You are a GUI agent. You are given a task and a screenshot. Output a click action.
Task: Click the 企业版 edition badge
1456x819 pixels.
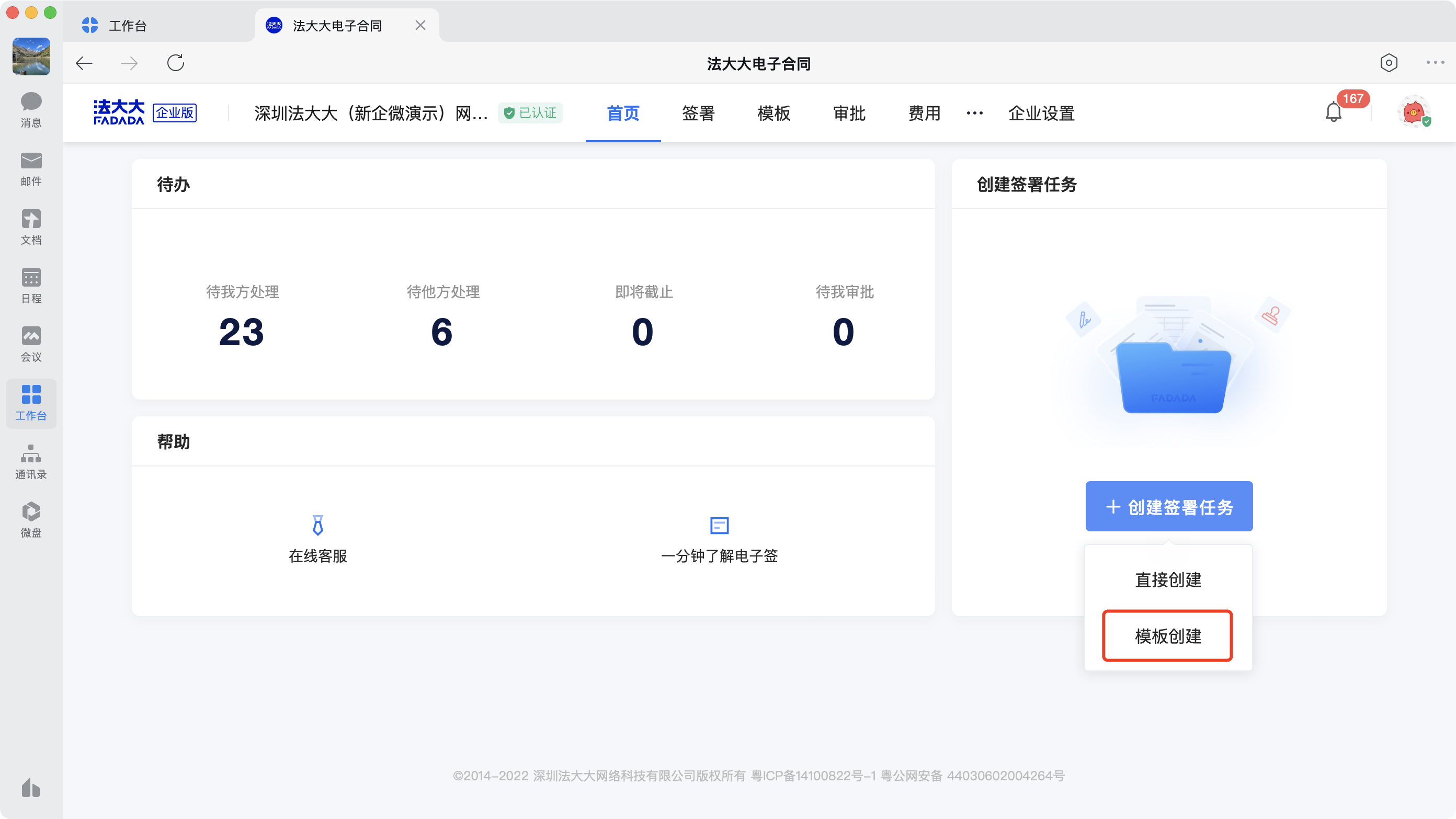tap(175, 112)
